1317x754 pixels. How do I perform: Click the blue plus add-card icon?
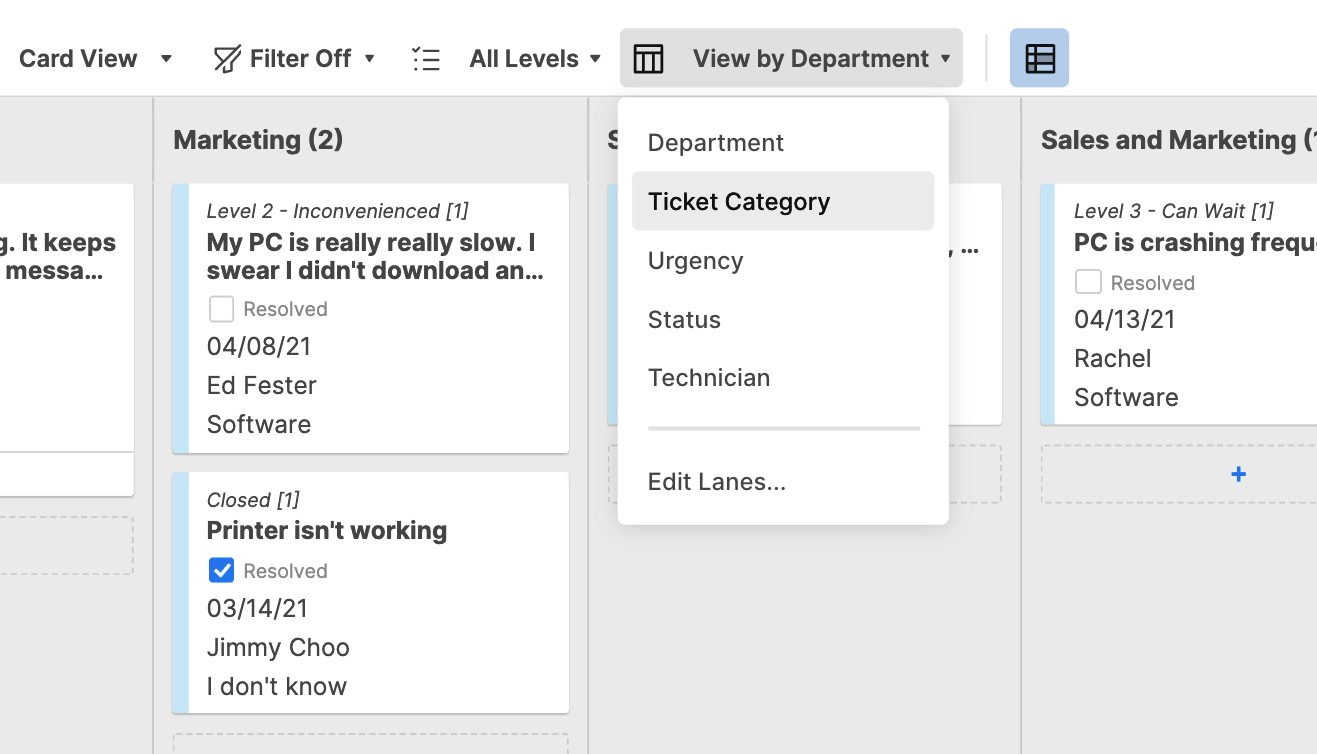pyautogui.click(x=1238, y=474)
